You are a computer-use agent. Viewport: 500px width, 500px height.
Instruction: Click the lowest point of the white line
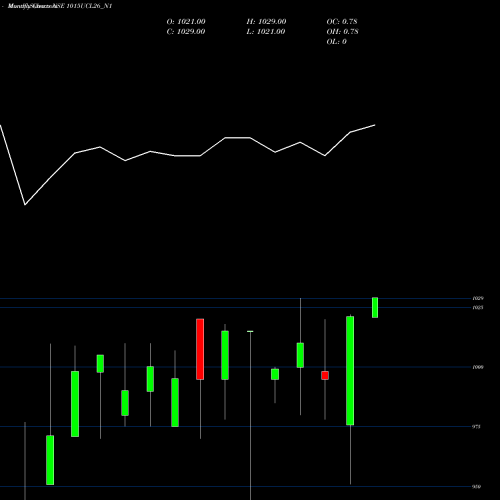coord(25,204)
